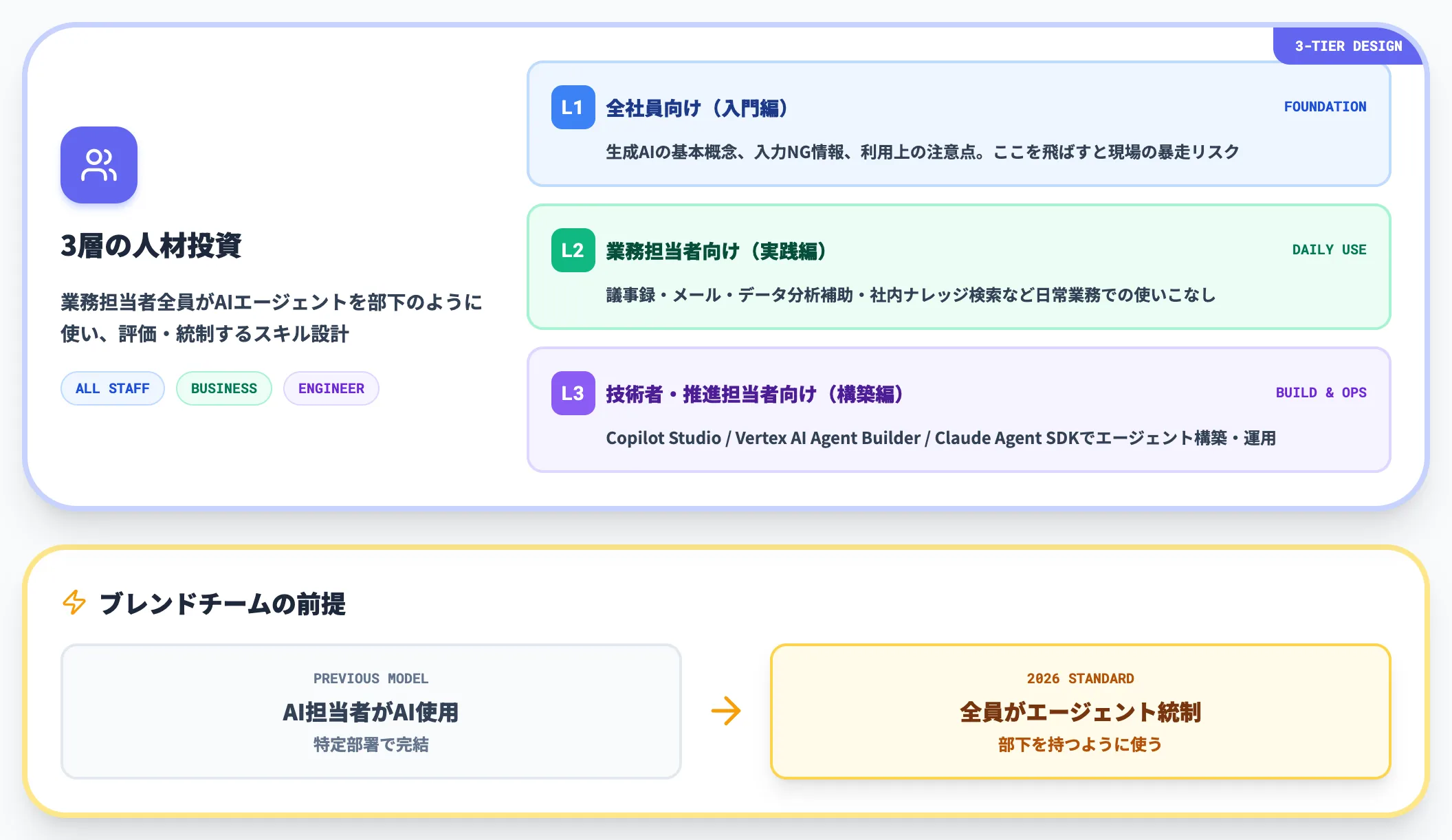This screenshot has width=1452, height=840.
Task: Click the orange arrow between the models
Action: pyautogui.click(x=726, y=711)
